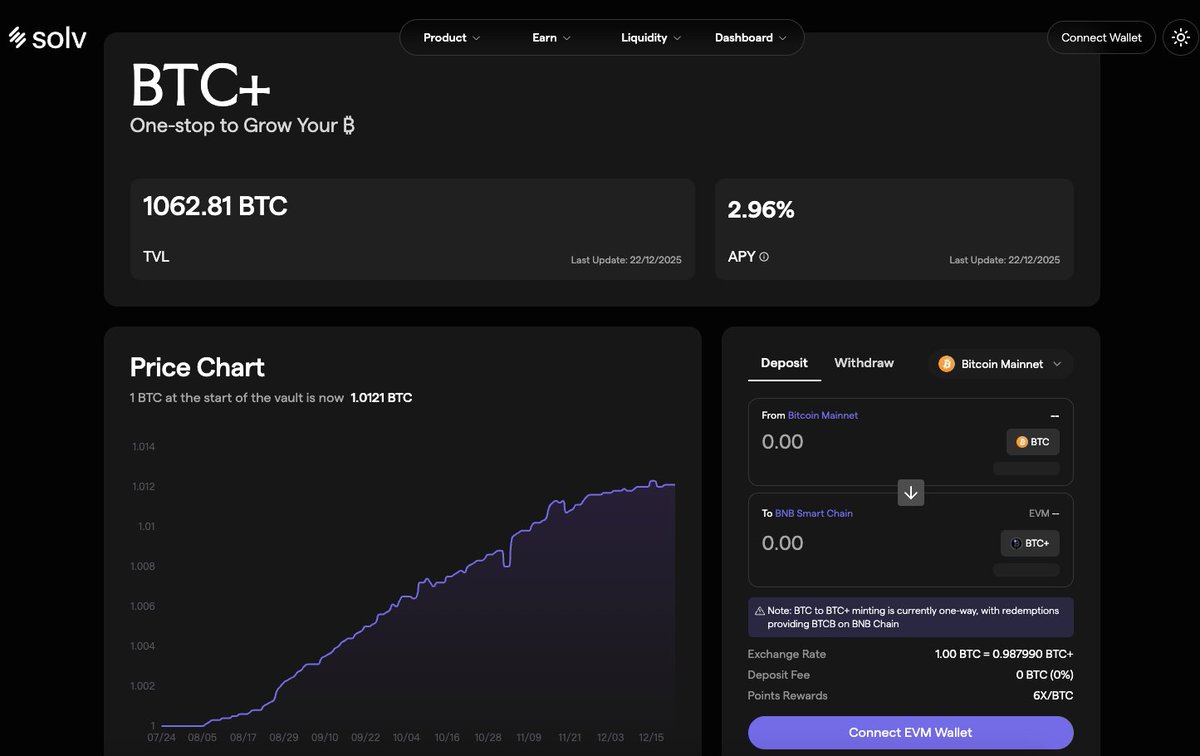
Task: Click the 1062.81 BTC TVL value
Action: pyautogui.click(x=215, y=207)
